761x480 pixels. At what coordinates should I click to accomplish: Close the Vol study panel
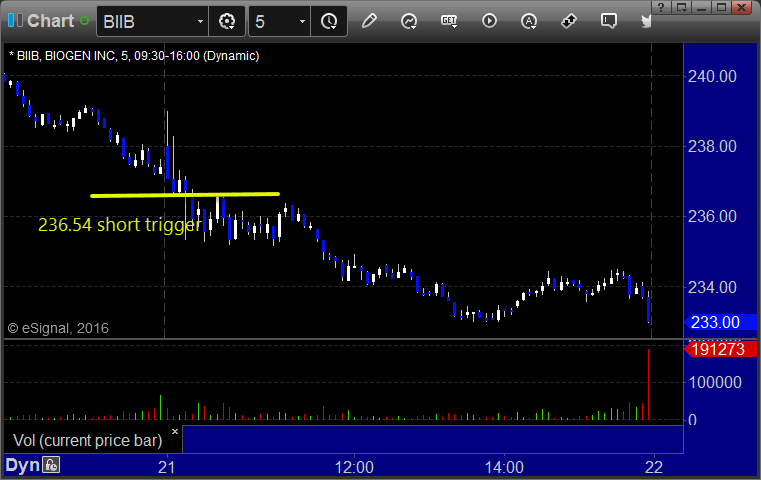click(175, 431)
